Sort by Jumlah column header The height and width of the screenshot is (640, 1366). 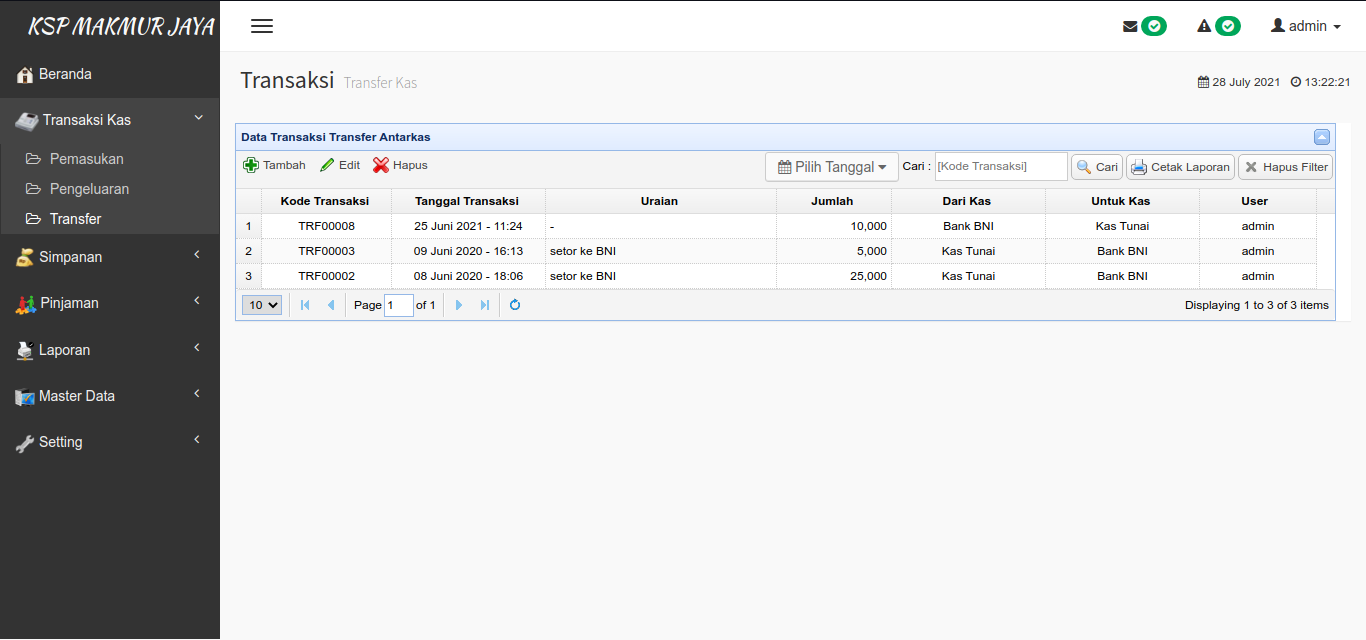(x=832, y=201)
